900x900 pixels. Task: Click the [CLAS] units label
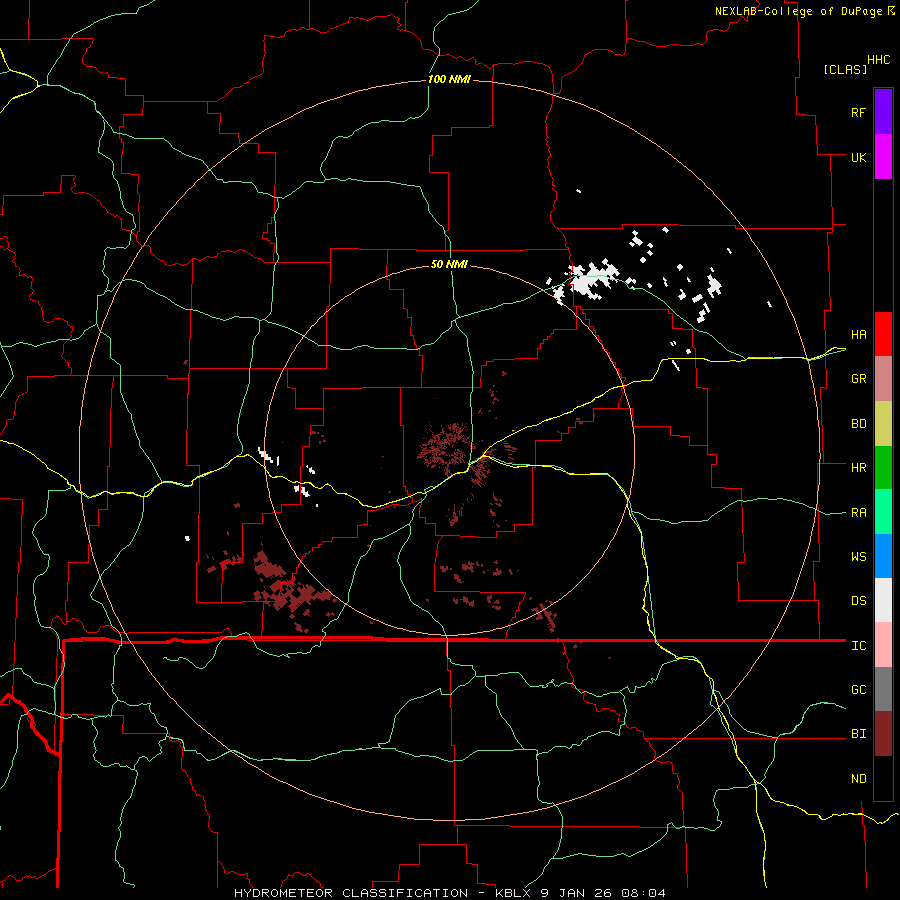[845, 69]
